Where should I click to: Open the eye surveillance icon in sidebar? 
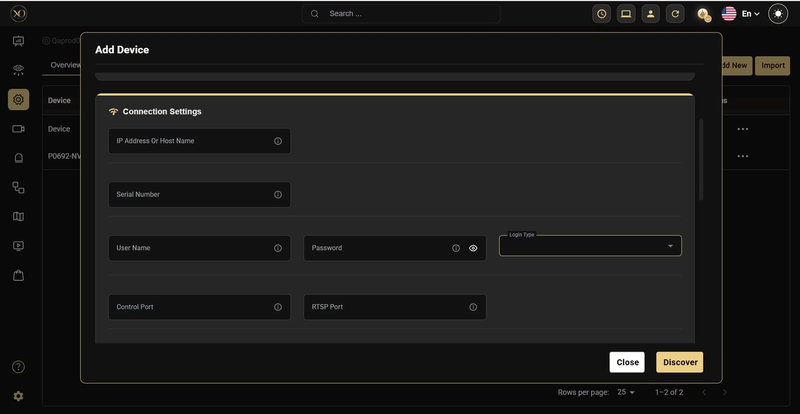(x=18, y=70)
